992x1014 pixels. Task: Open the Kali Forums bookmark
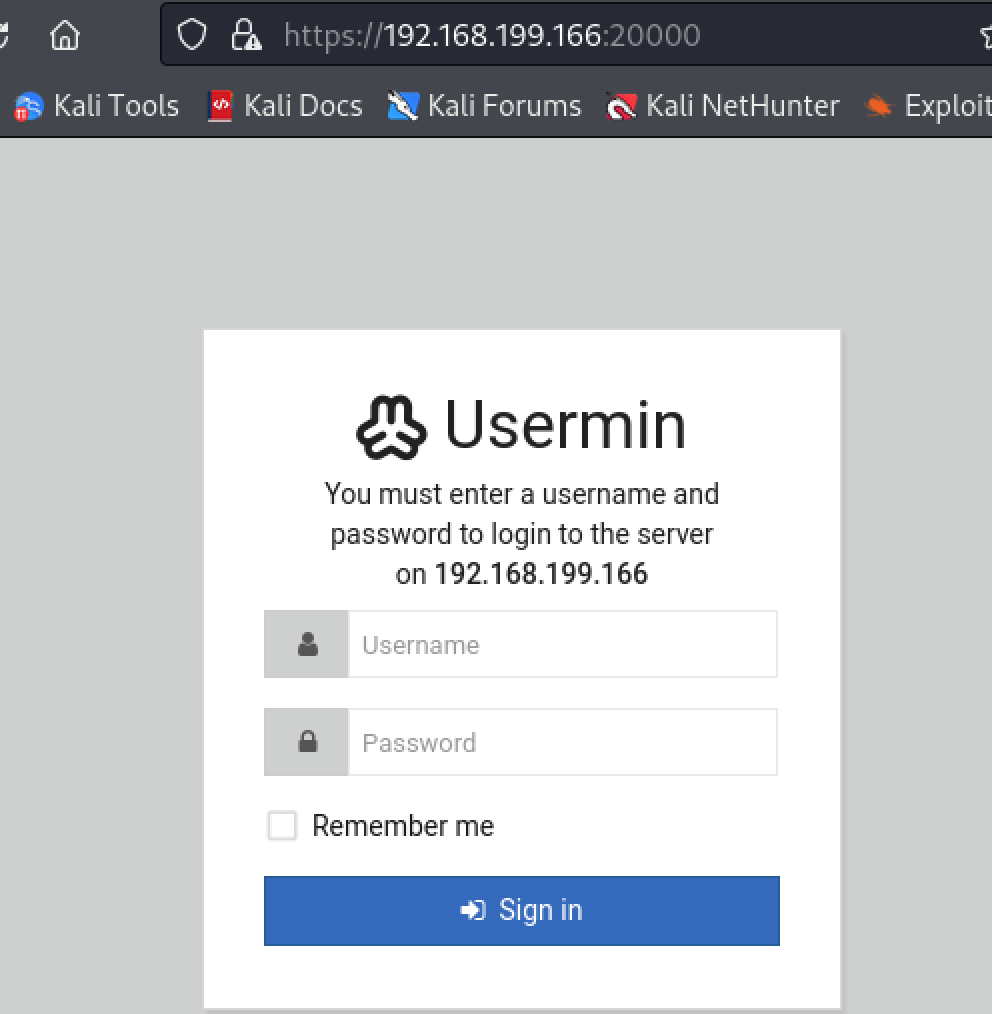tap(485, 106)
